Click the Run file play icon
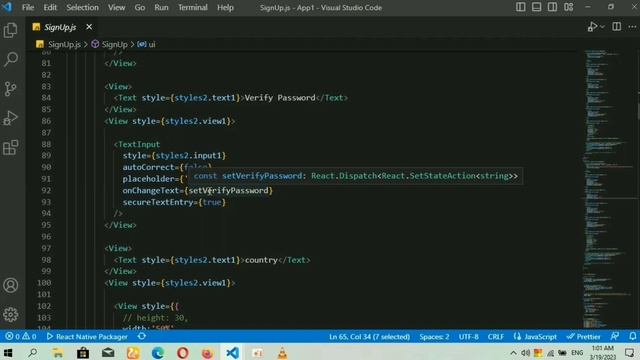 [592, 27]
